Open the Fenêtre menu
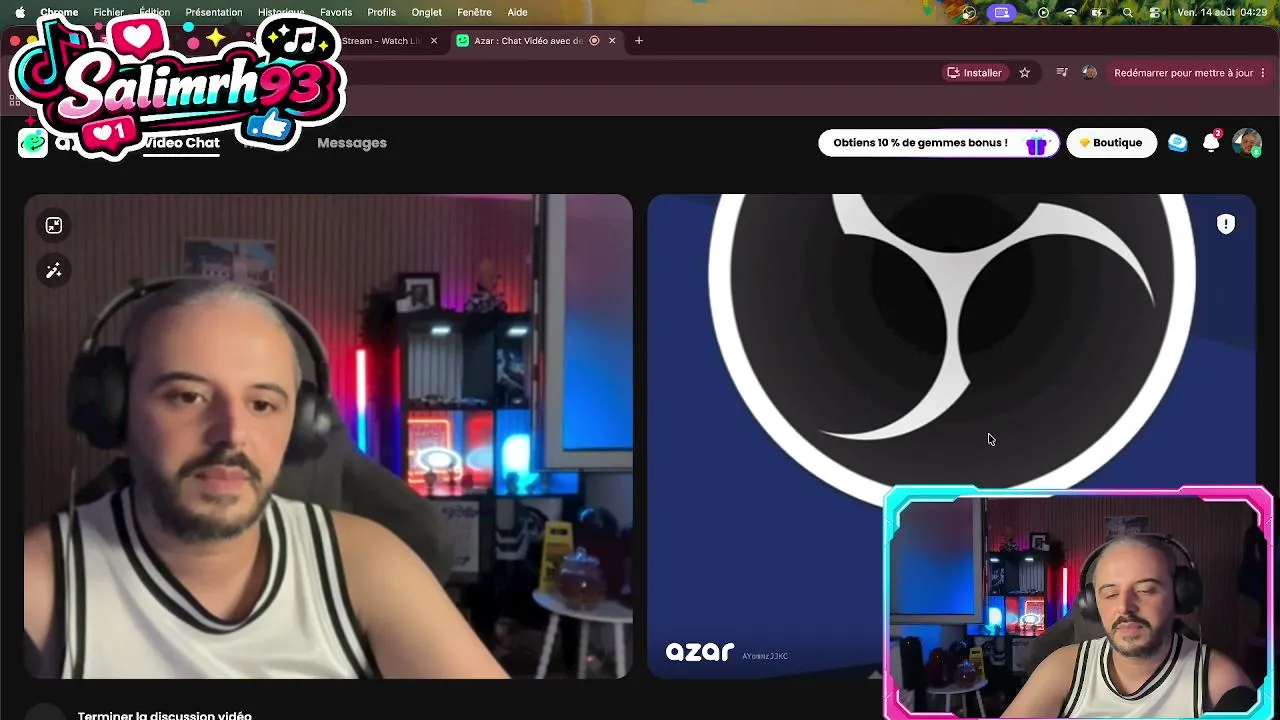Screen dimensions: 1280x720 pos(474,12)
